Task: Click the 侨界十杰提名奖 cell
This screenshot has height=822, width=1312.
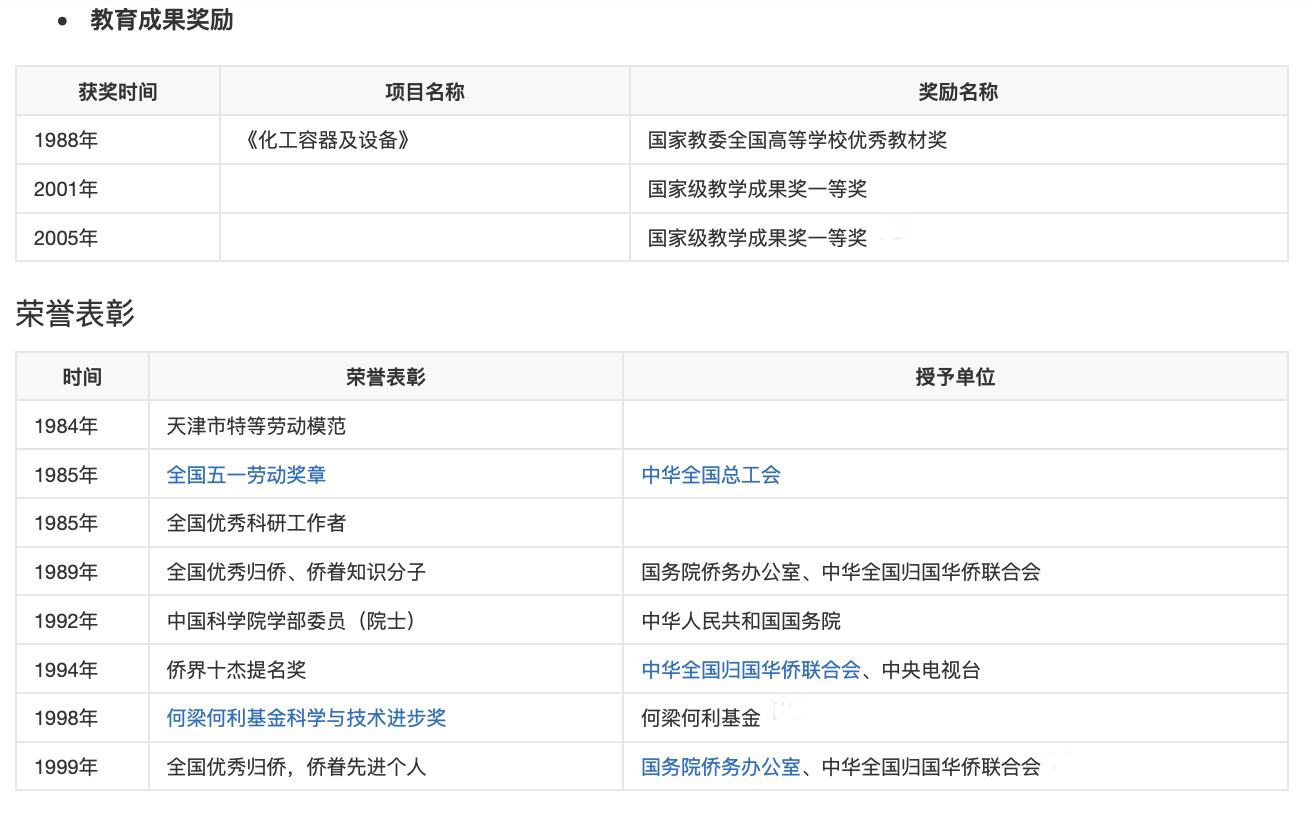Action: [x=386, y=670]
